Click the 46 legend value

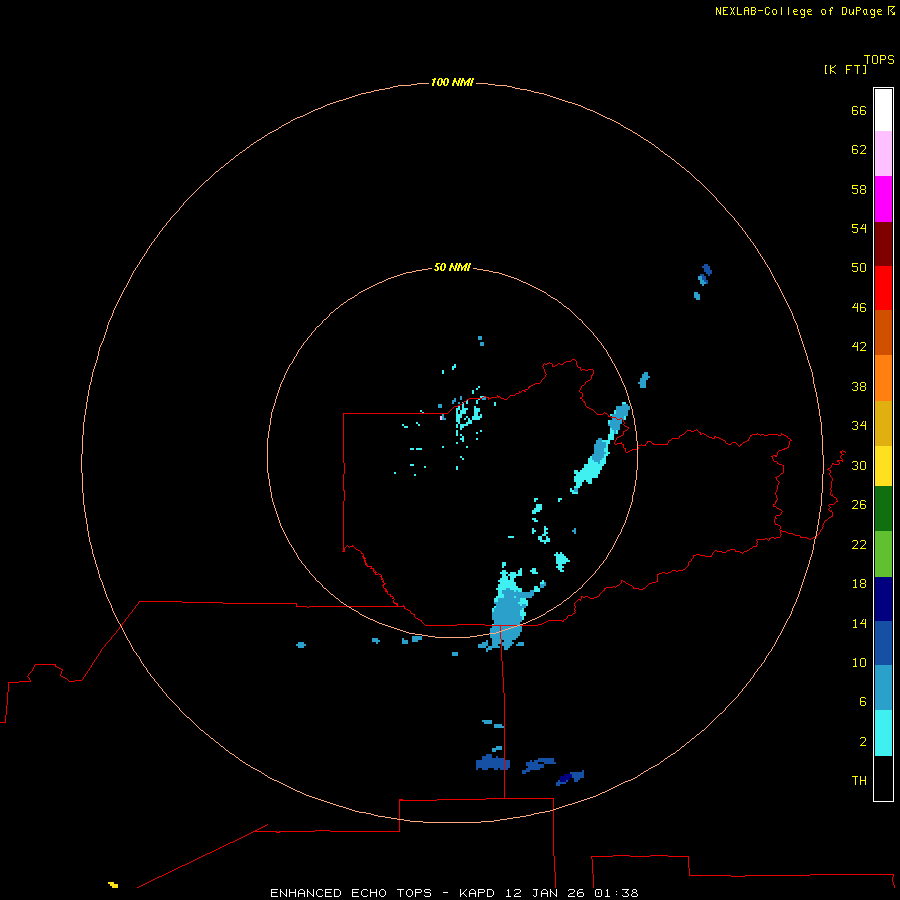(859, 308)
